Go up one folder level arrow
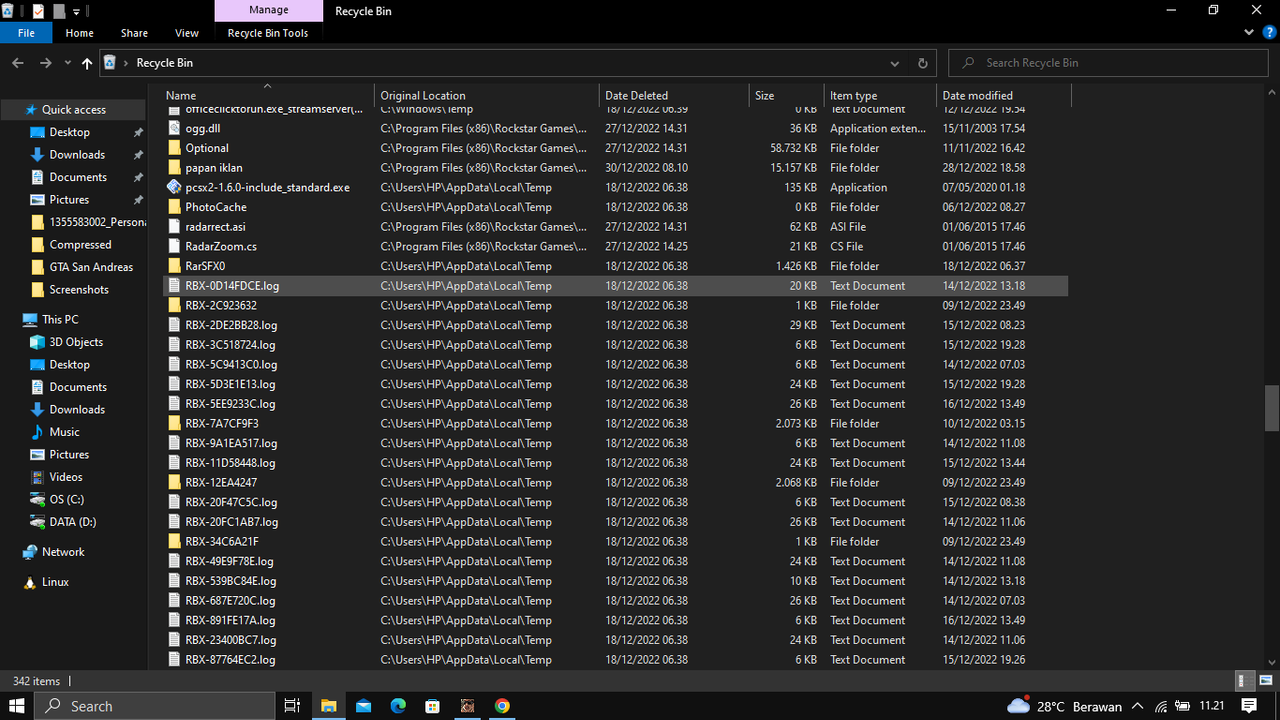The image size is (1280, 720). (87, 63)
